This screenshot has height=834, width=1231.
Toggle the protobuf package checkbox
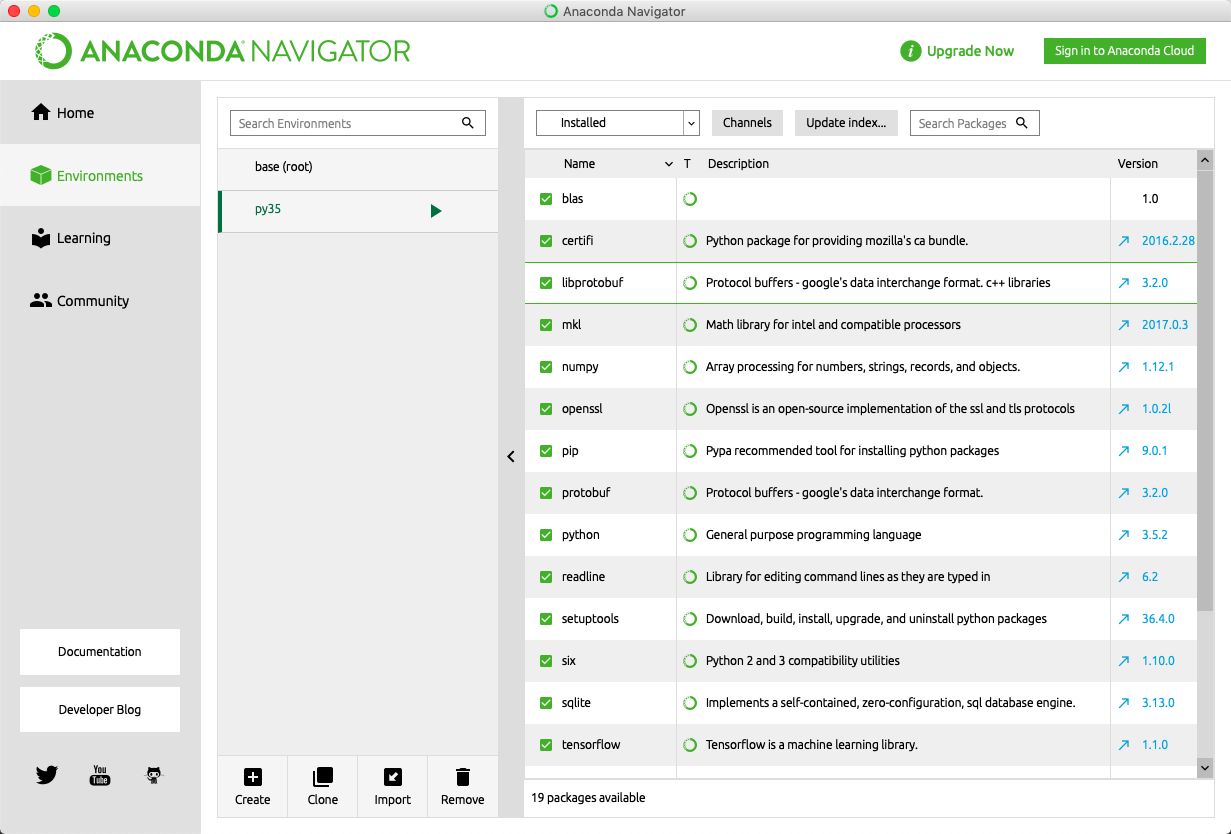(x=546, y=493)
